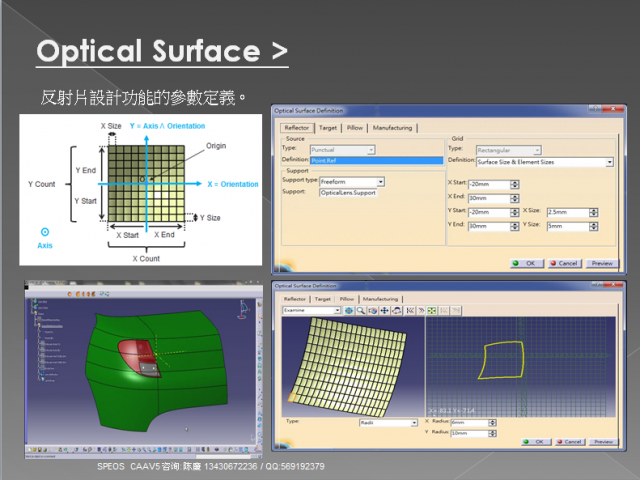This screenshot has width=640, height=480.
Task: Adjust the X Start spinner arrows
Action: [x=514, y=184]
